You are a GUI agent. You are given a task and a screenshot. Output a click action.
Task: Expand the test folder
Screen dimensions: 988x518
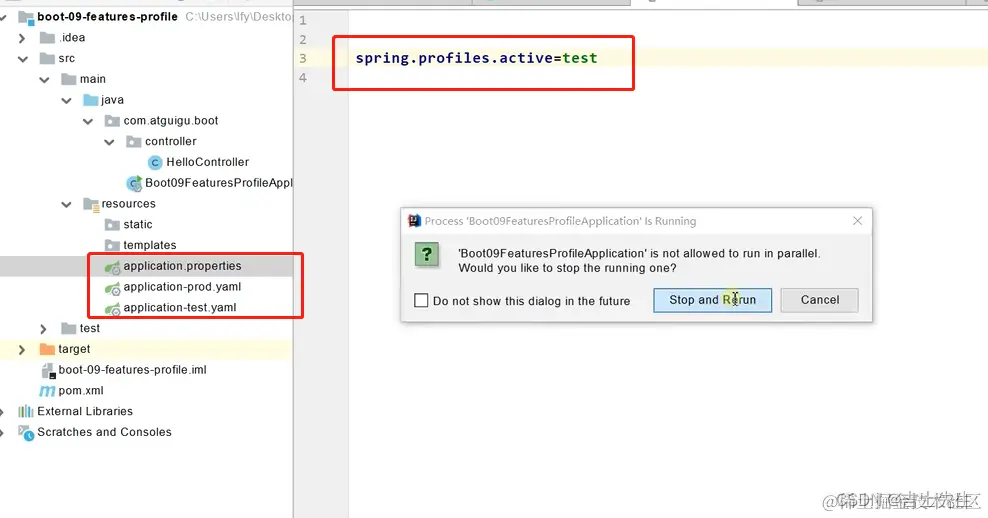coord(43,329)
